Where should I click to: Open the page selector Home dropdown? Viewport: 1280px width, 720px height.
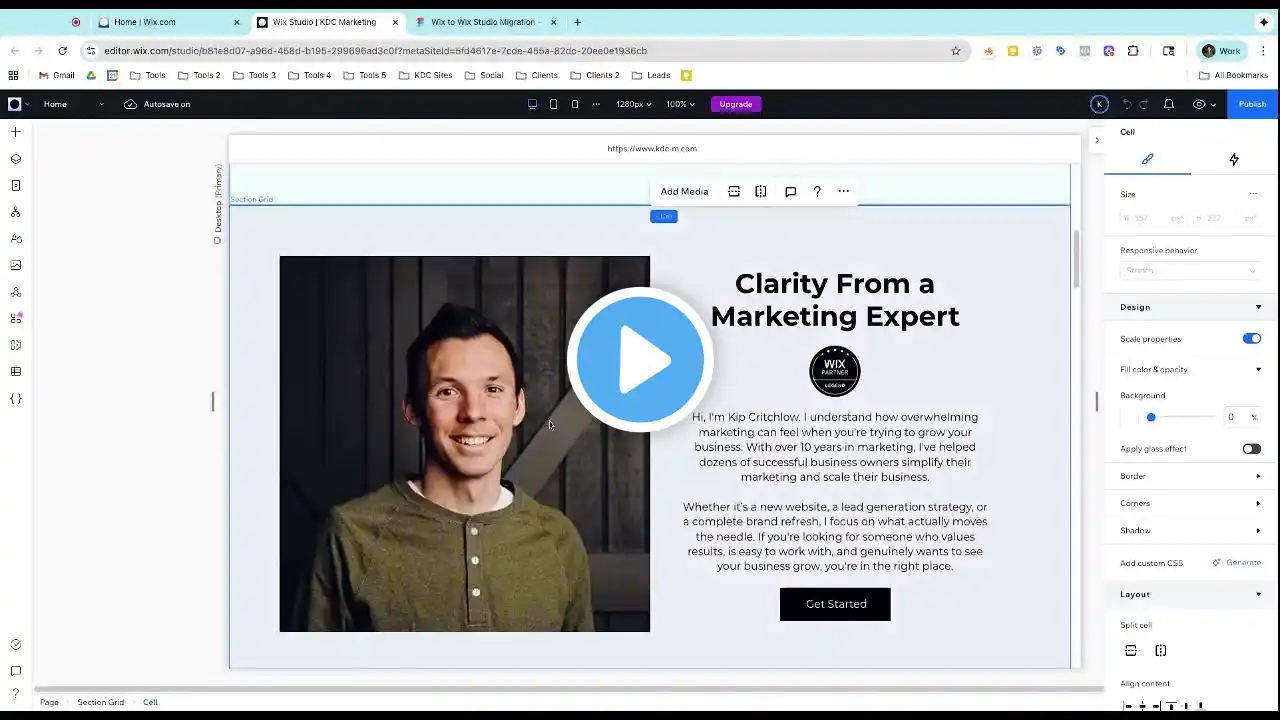tap(73, 104)
